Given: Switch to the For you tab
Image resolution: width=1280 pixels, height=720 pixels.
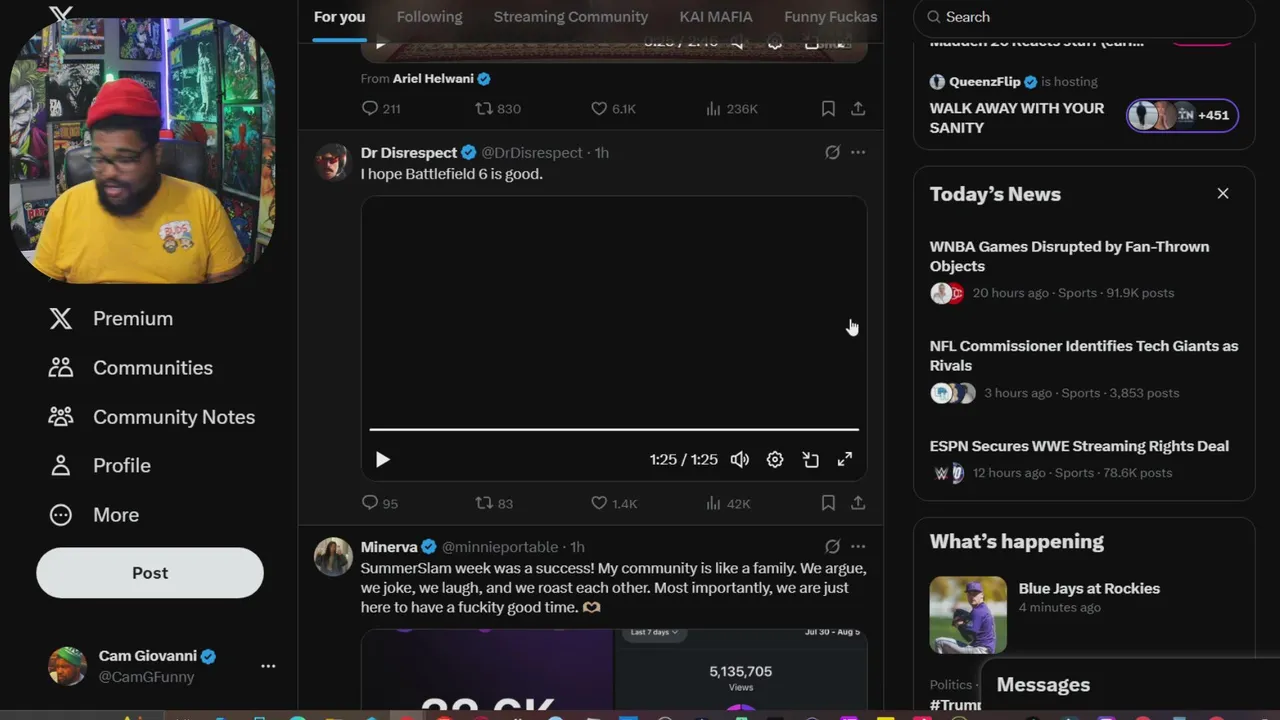Looking at the screenshot, I should point(339,17).
